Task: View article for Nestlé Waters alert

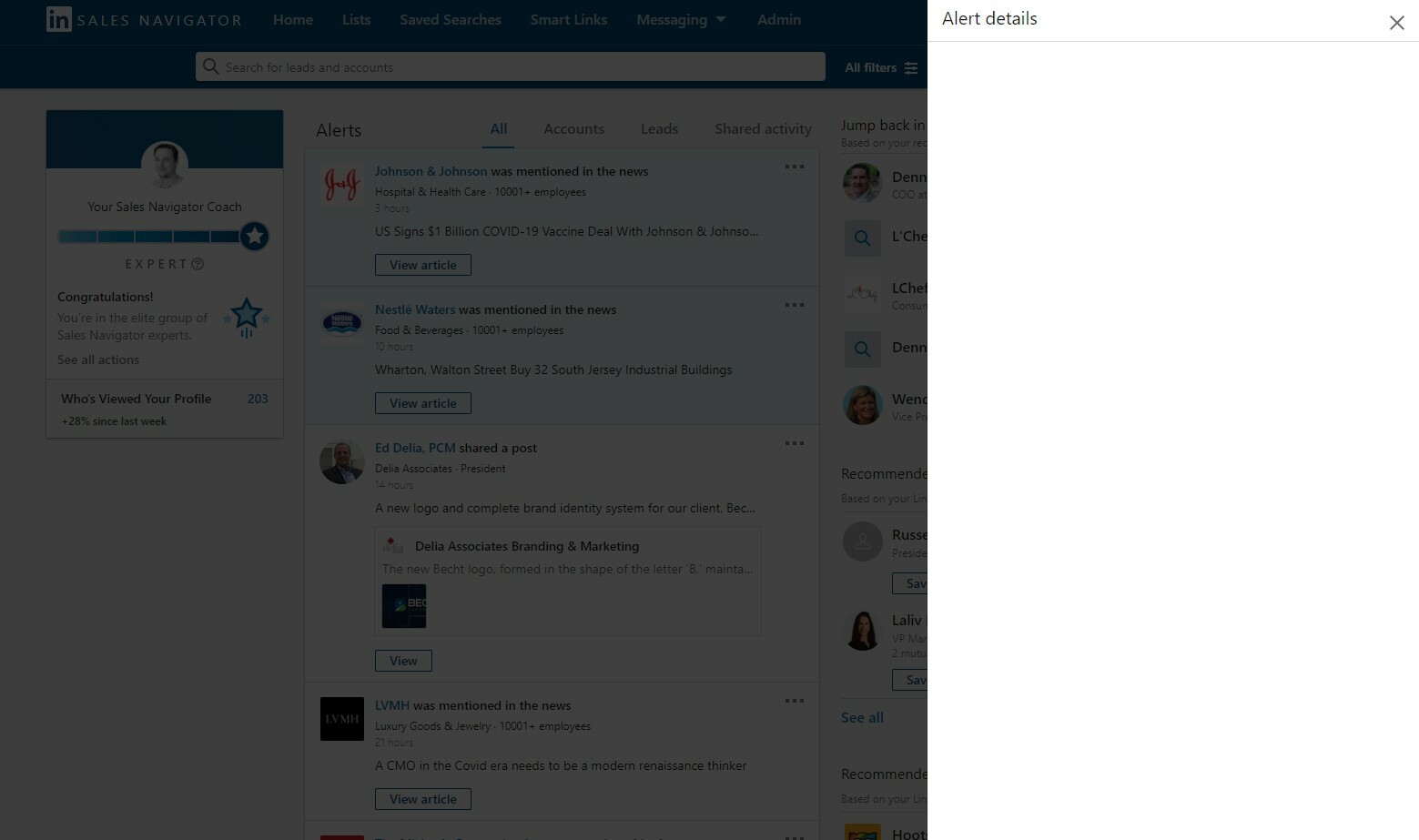Action: 423,403
